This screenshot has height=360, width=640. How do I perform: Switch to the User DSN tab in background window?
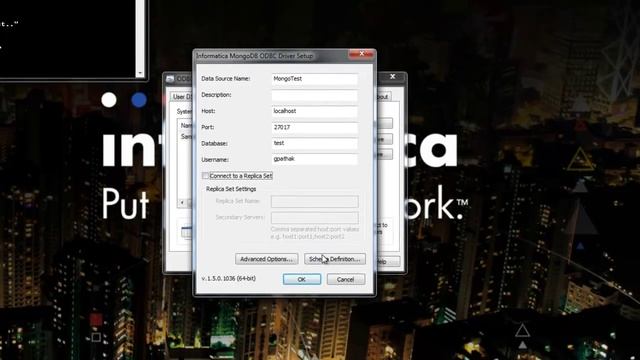(x=182, y=97)
